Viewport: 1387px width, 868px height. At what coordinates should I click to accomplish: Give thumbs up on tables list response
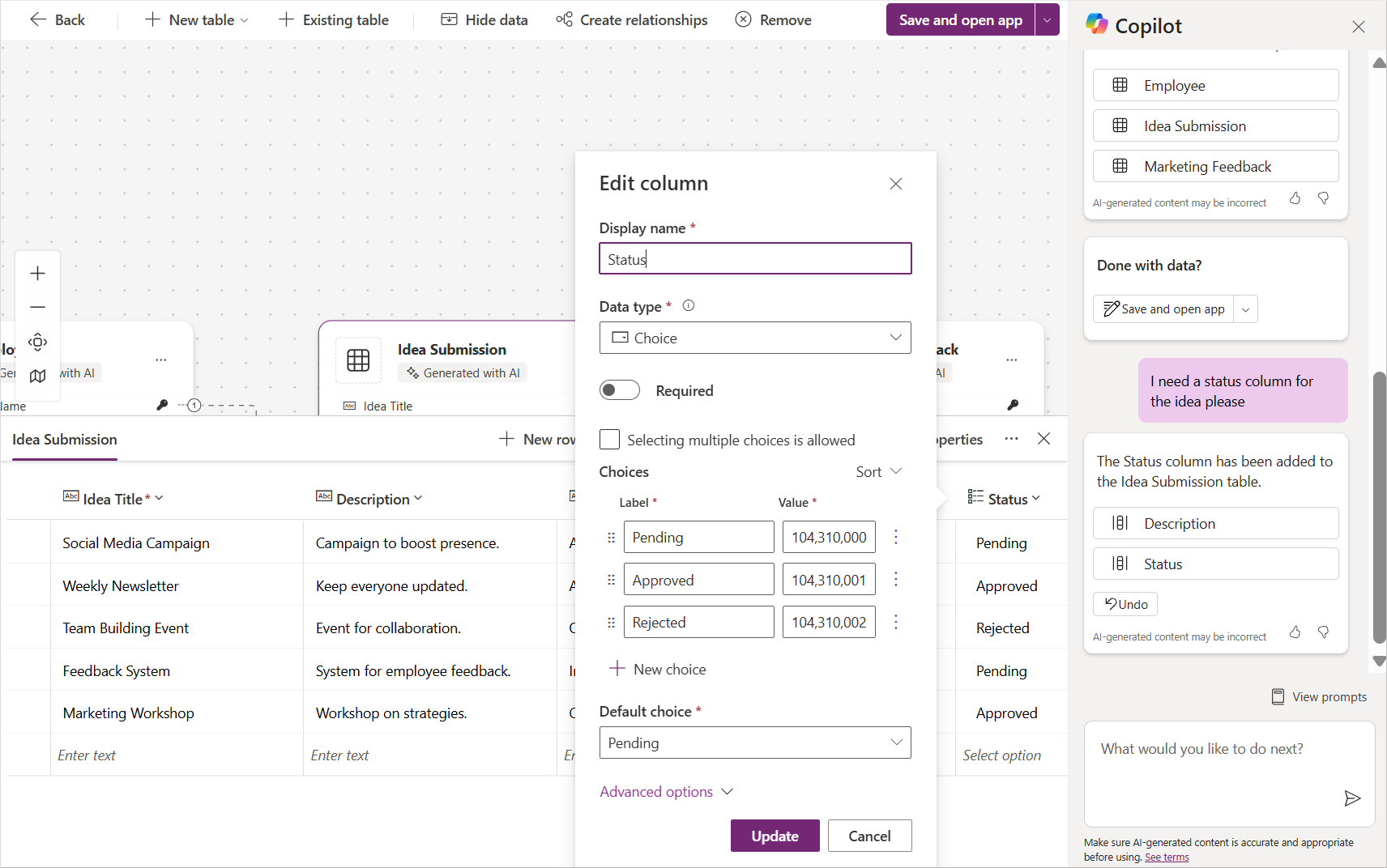1295,198
